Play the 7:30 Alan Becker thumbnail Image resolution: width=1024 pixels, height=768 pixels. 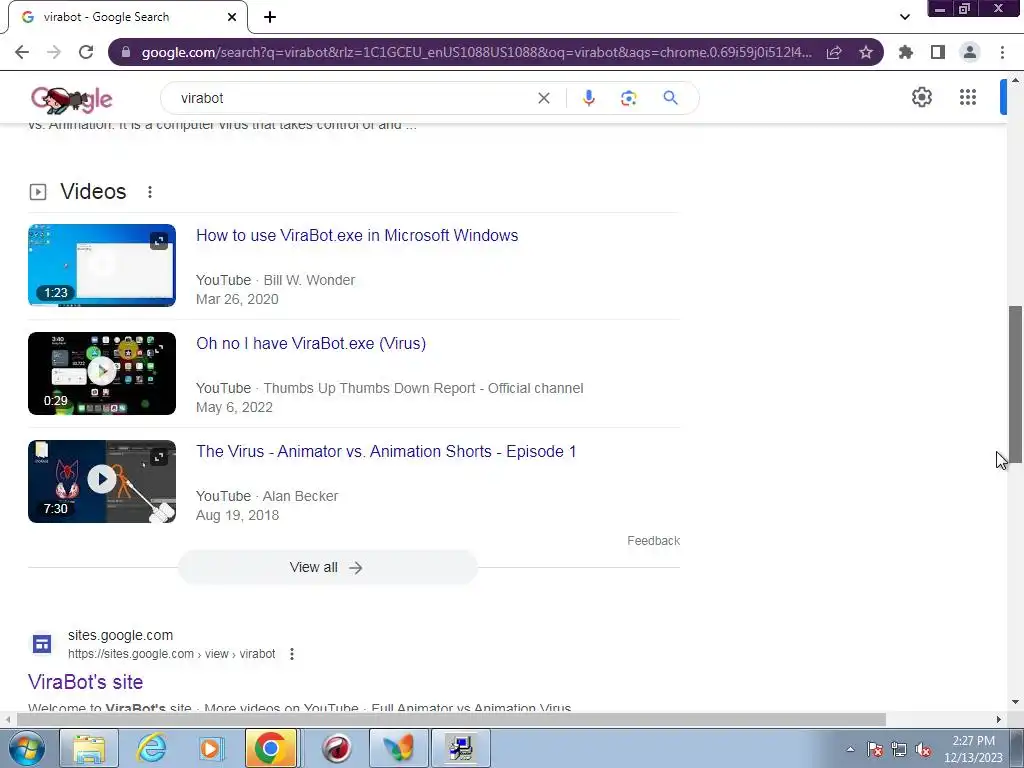(102, 481)
